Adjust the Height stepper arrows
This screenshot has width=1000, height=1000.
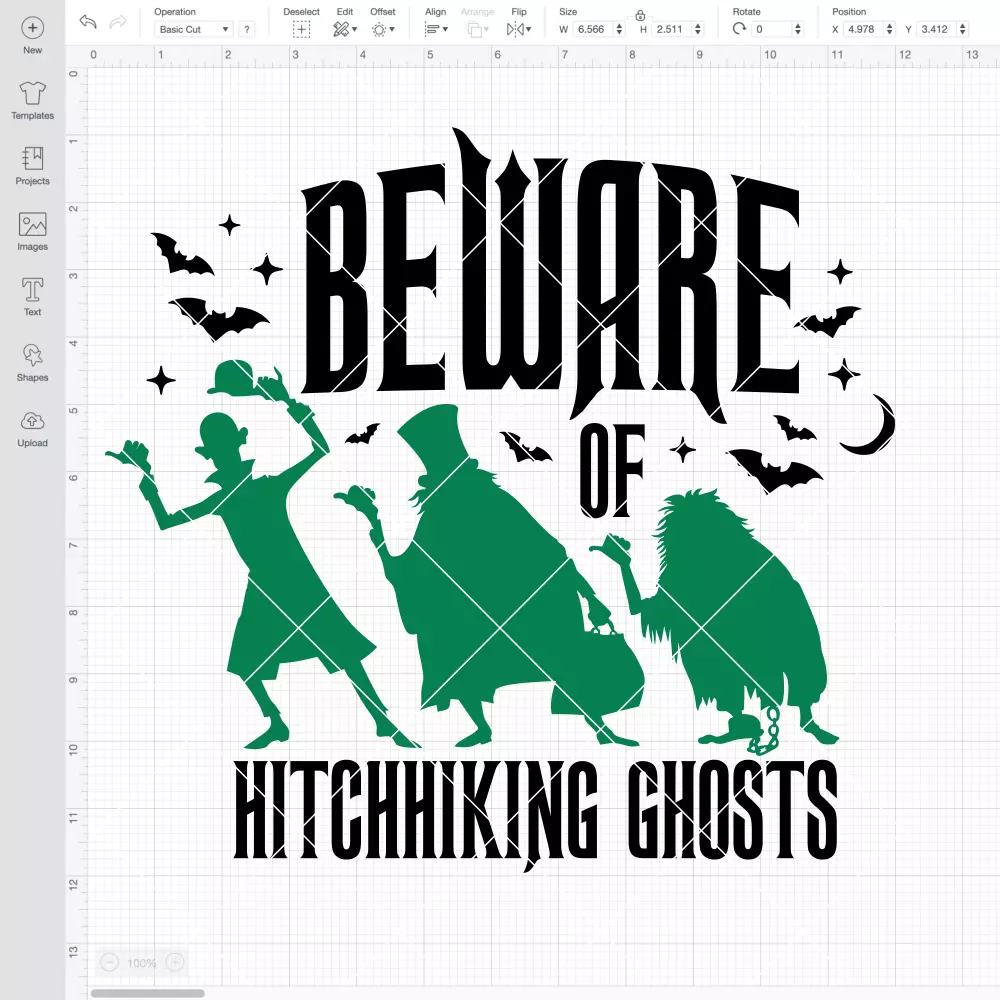(698, 29)
